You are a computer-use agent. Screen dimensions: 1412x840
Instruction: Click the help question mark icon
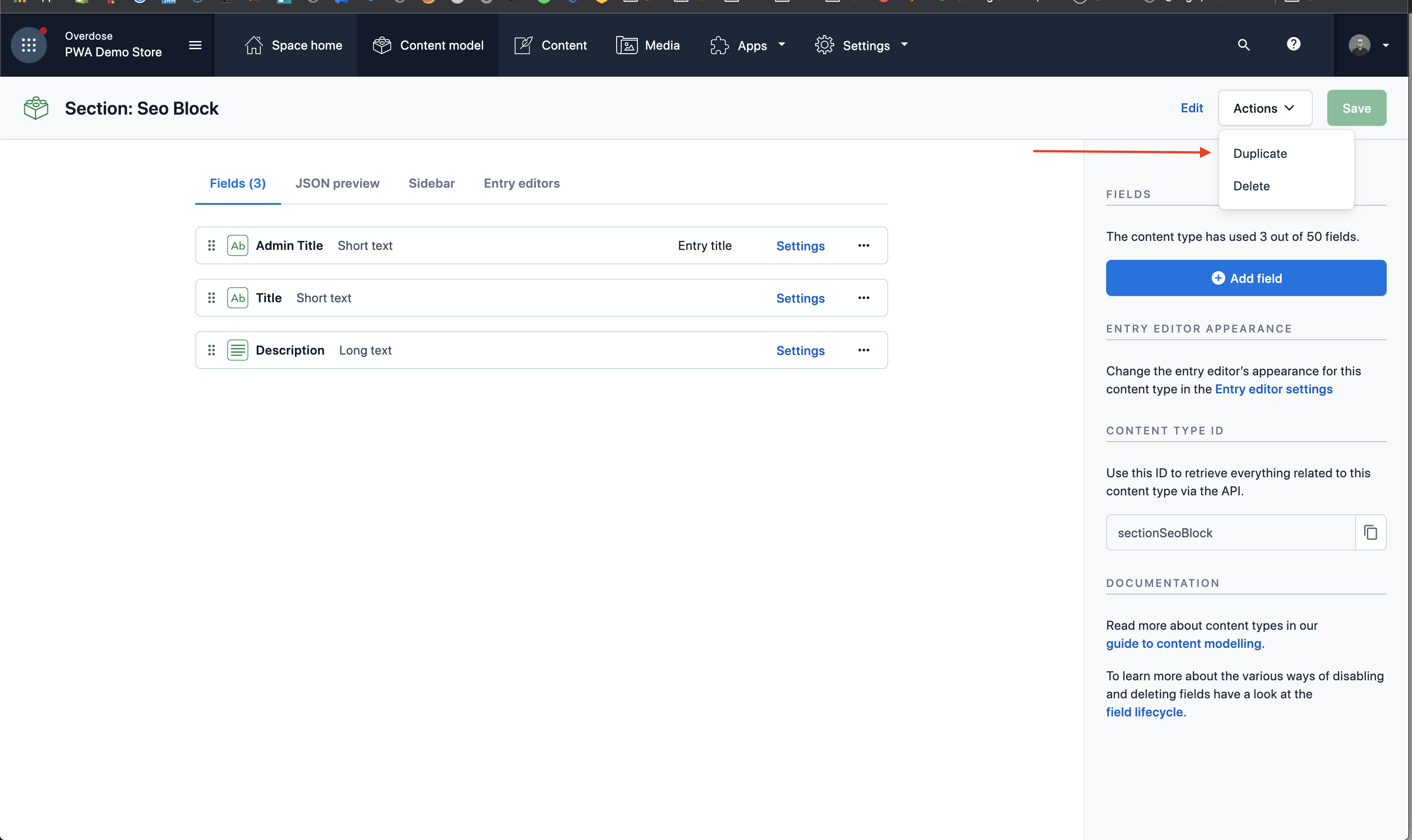pos(1293,45)
